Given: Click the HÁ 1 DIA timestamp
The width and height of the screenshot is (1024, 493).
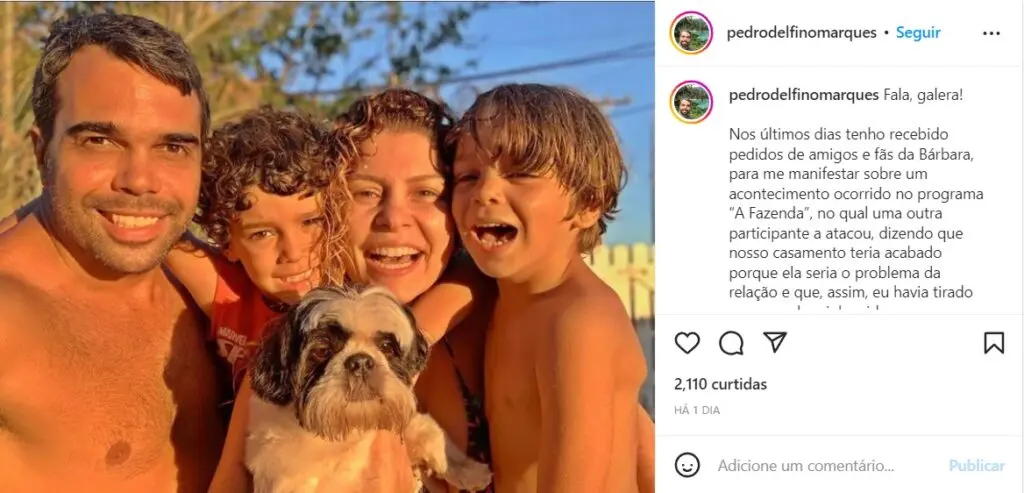Looking at the screenshot, I should 697,410.
